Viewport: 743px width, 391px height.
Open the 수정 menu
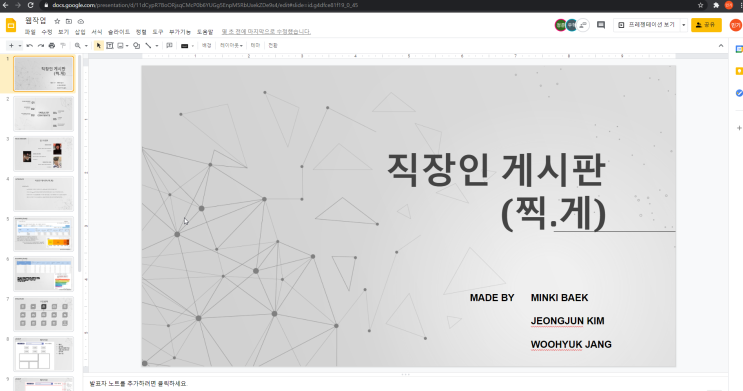[47, 32]
